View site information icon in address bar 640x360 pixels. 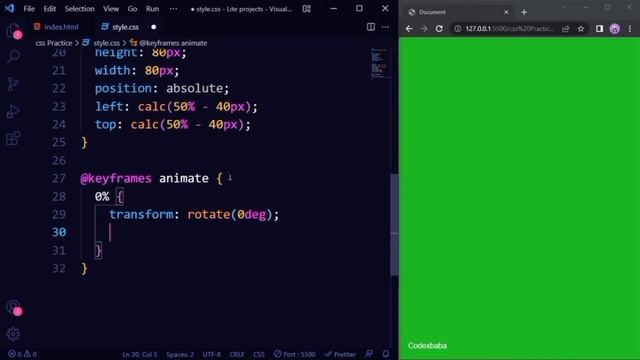(x=458, y=29)
